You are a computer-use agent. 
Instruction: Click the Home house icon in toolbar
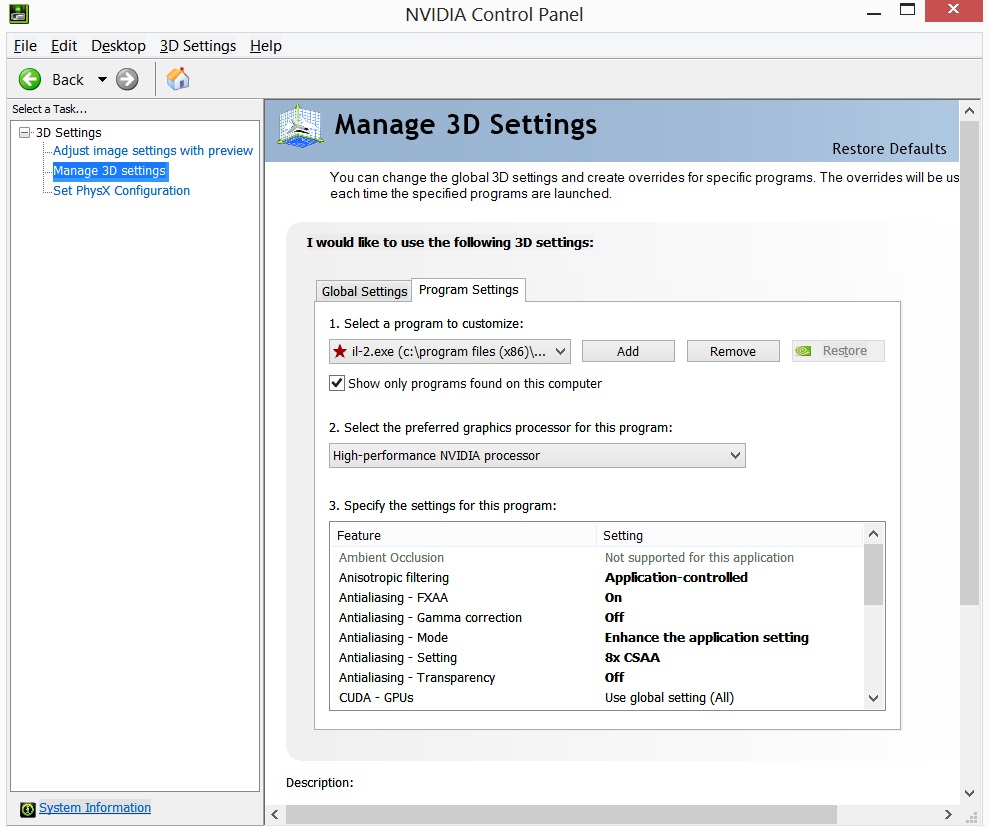click(178, 79)
